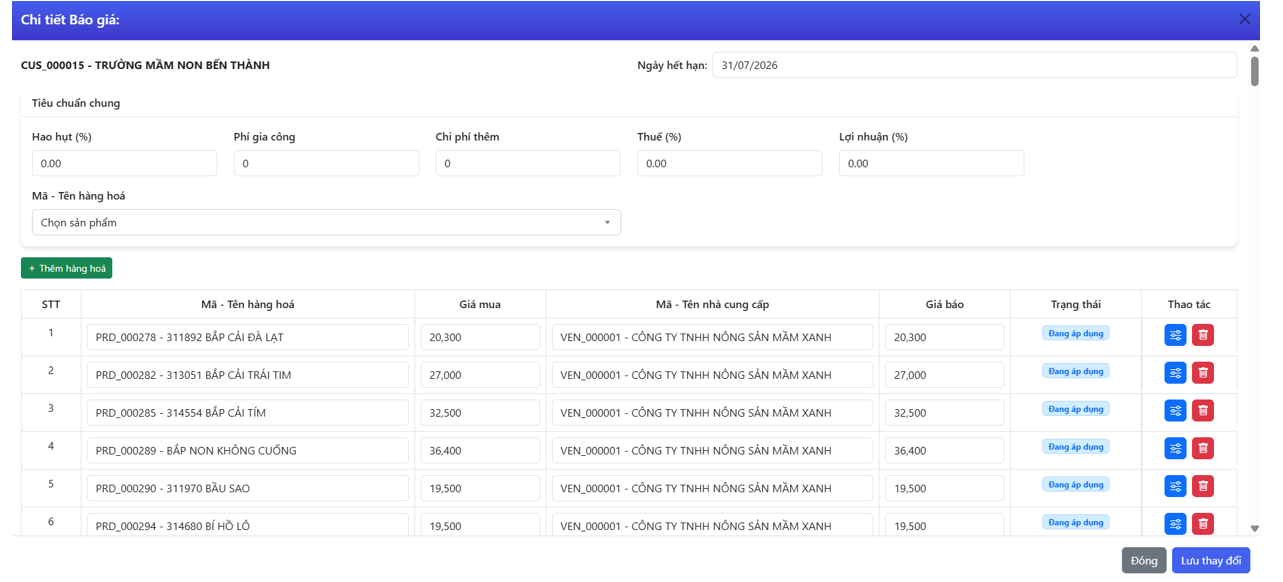Click the Thao tác column header
This screenshot has height=582, width=1283.
(x=1189, y=304)
